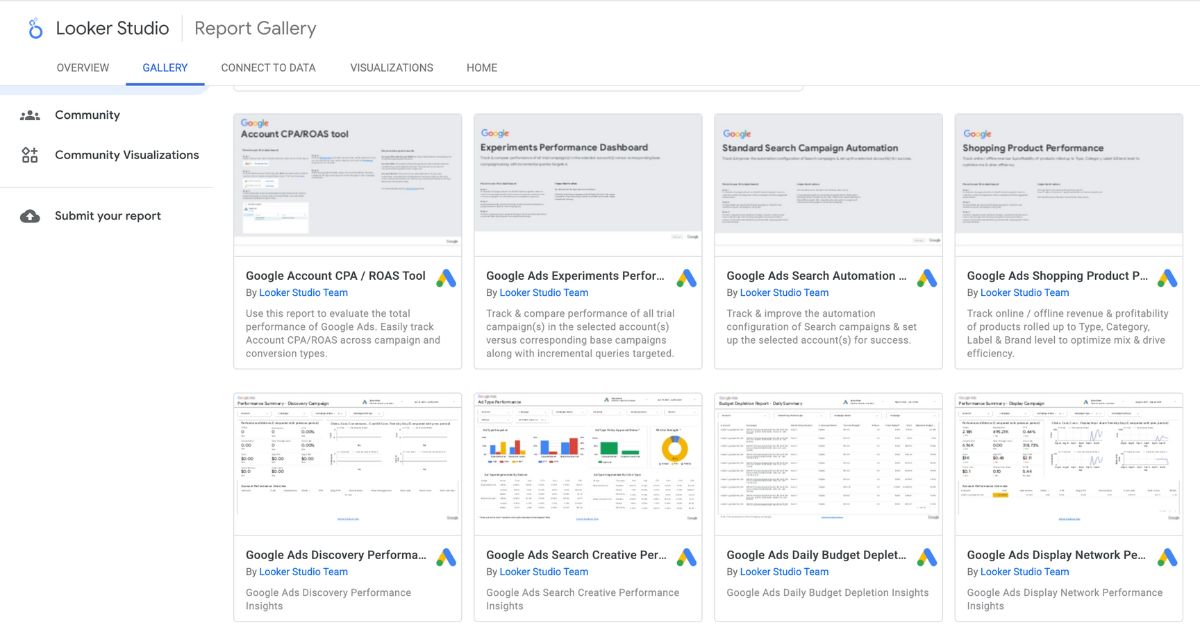Click the Looker Studio logo icon
Viewport: 1200px width, 630px height.
point(36,29)
